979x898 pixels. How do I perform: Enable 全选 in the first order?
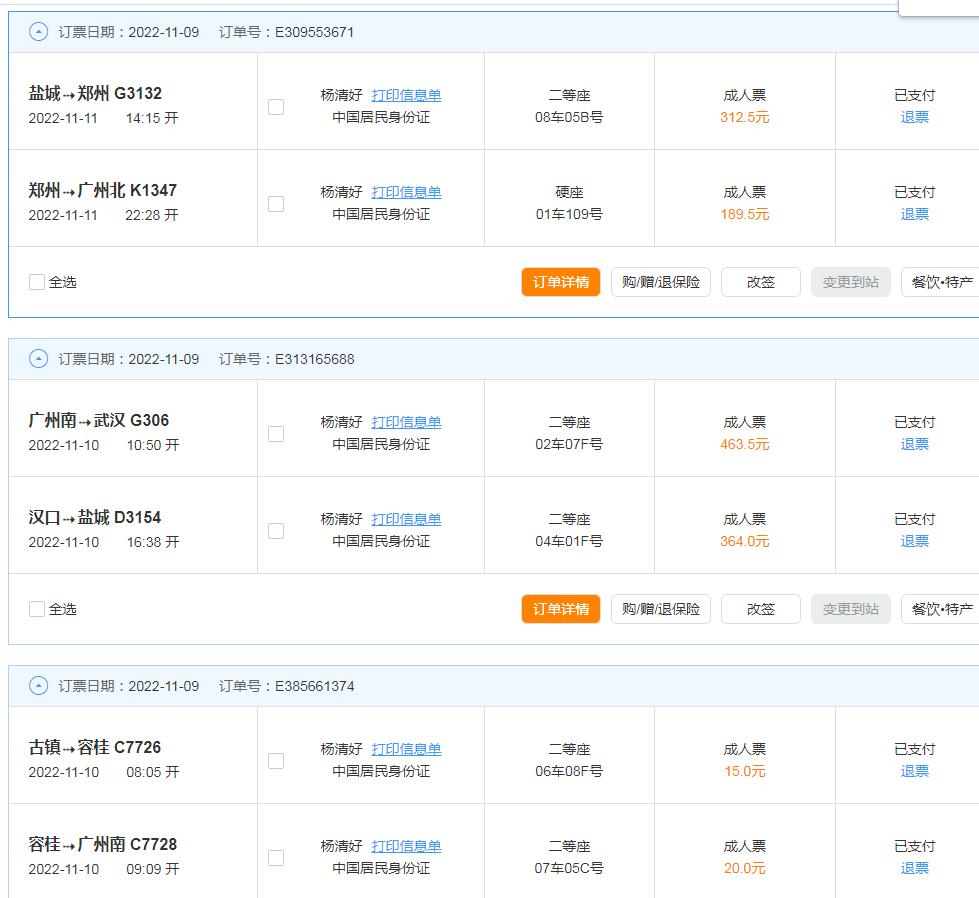(x=37, y=282)
